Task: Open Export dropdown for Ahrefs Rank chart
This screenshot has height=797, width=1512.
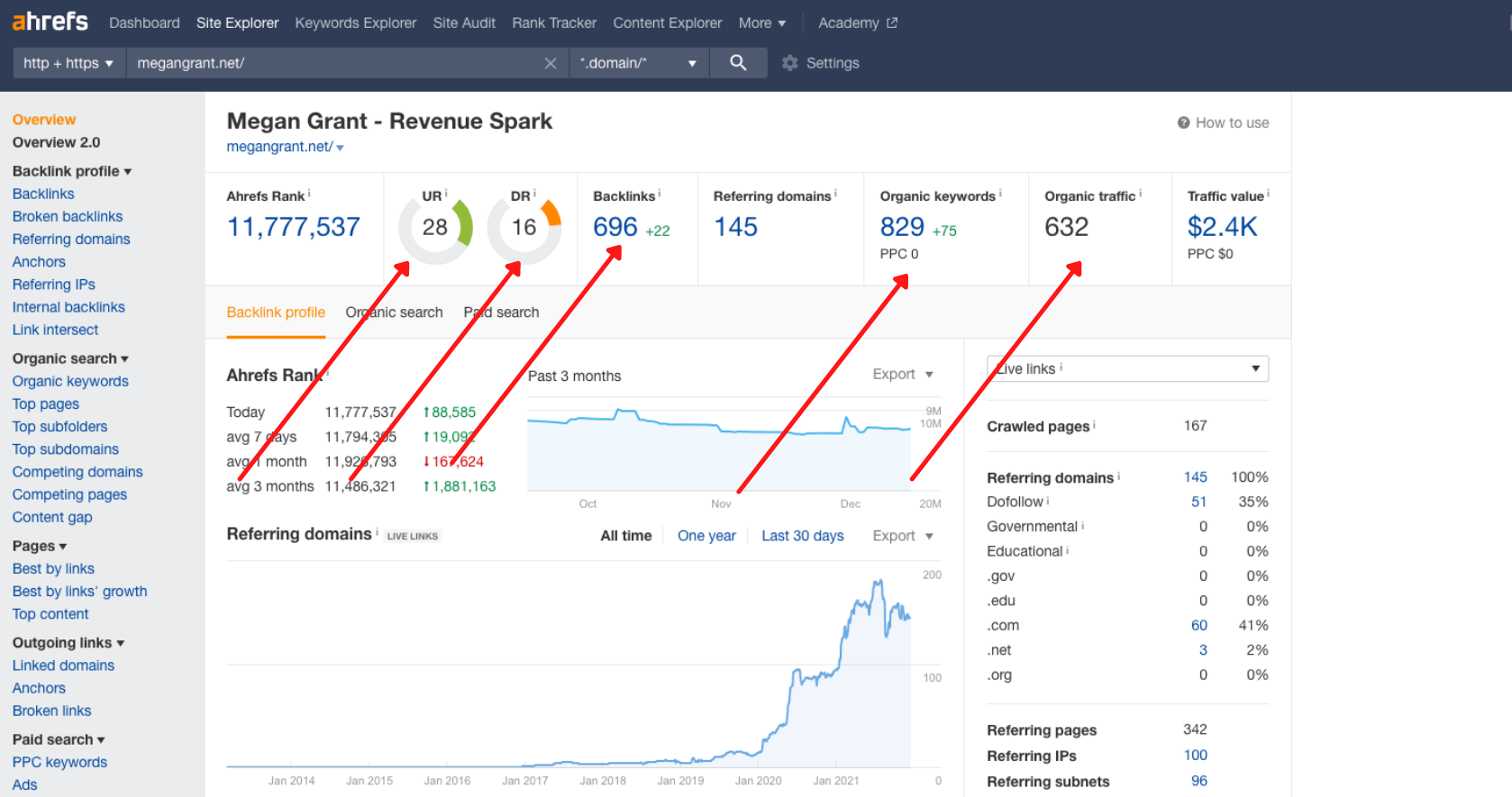Action: pos(903,374)
